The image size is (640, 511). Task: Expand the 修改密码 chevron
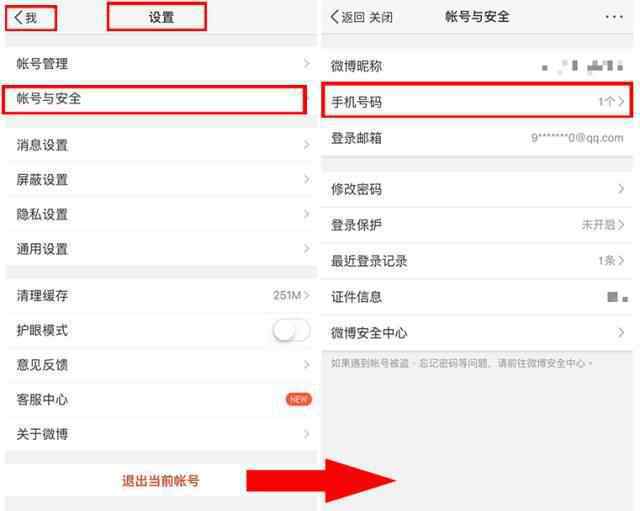(621, 189)
